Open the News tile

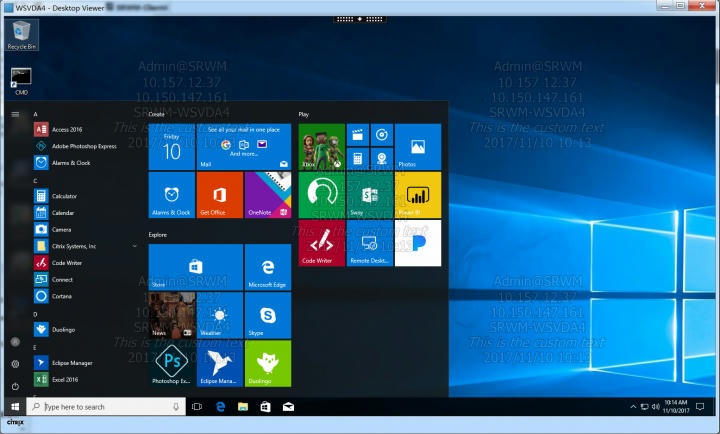tap(172, 315)
